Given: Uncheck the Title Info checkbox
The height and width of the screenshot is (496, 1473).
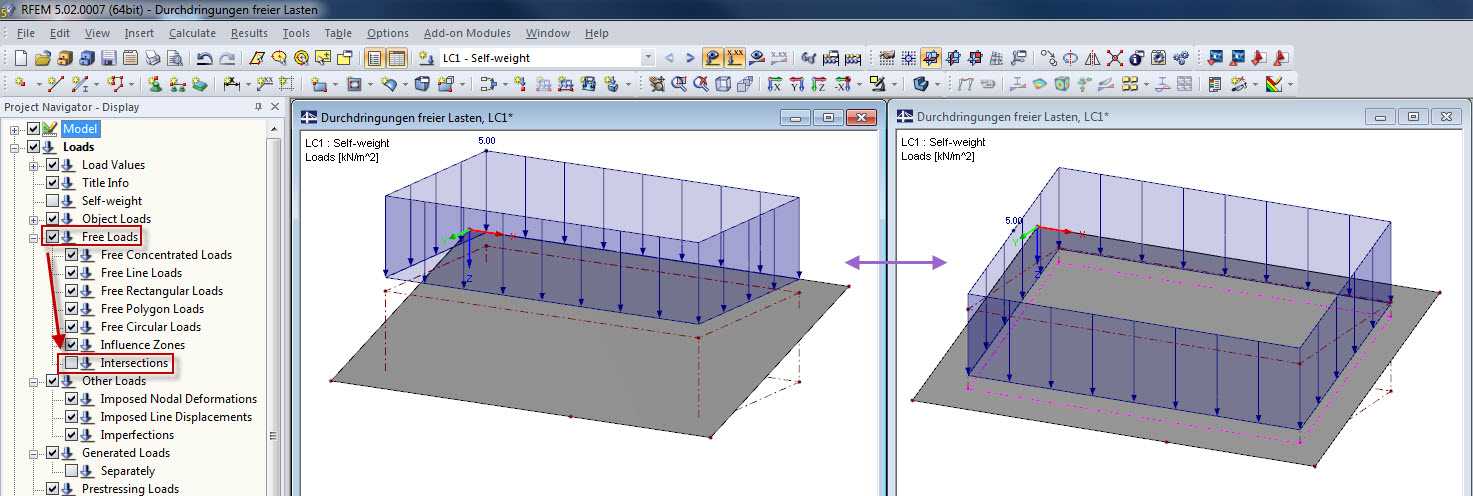Looking at the screenshot, I should pyautogui.click(x=52, y=183).
